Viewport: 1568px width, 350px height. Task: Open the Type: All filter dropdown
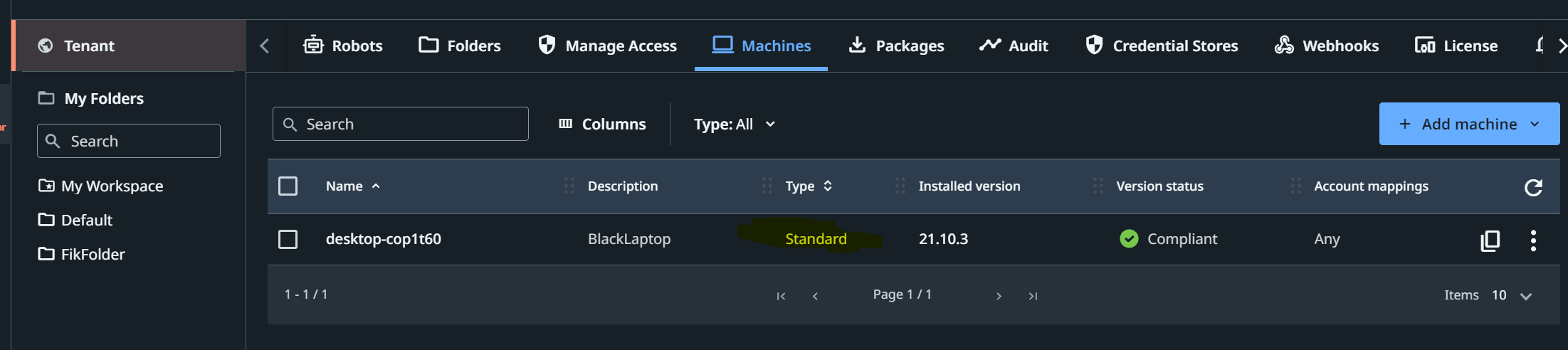pyautogui.click(x=734, y=124)
